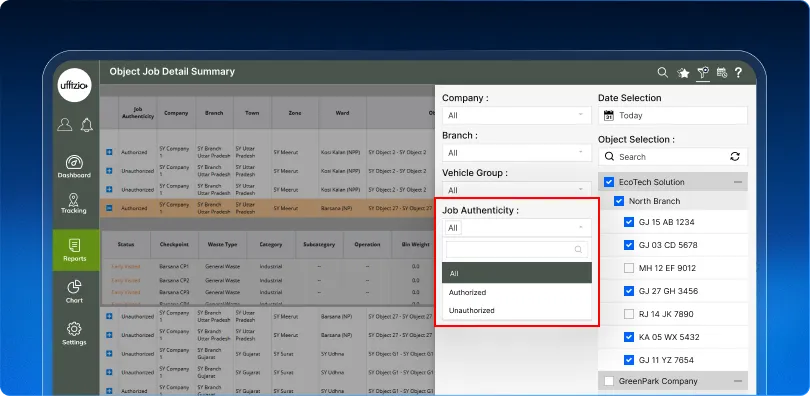The height and width of the screenshot is (396, 810).
Task: Close the Job Authenticity dropdown via its arrow
Action: point(581,227)
